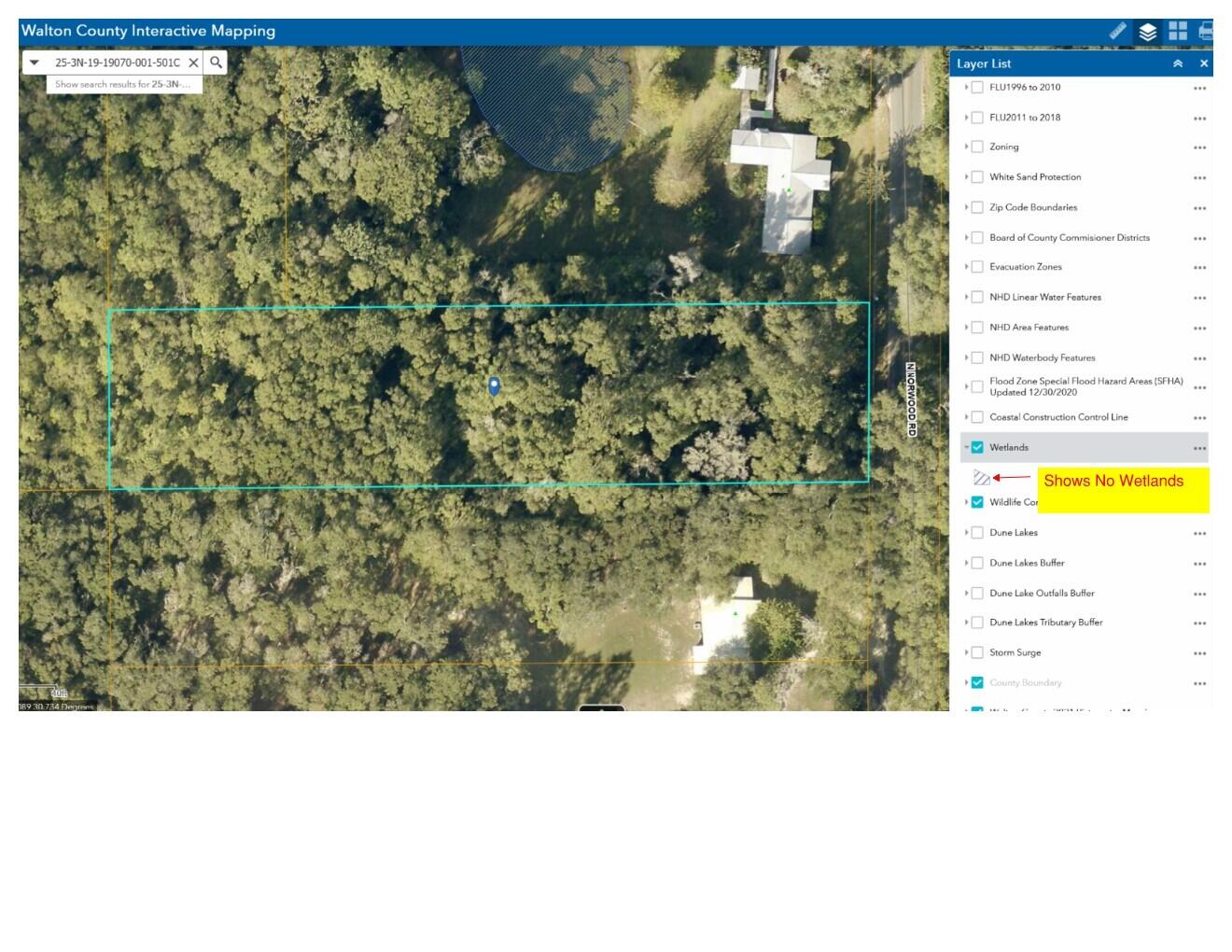Click the search magnifier button

216,63
